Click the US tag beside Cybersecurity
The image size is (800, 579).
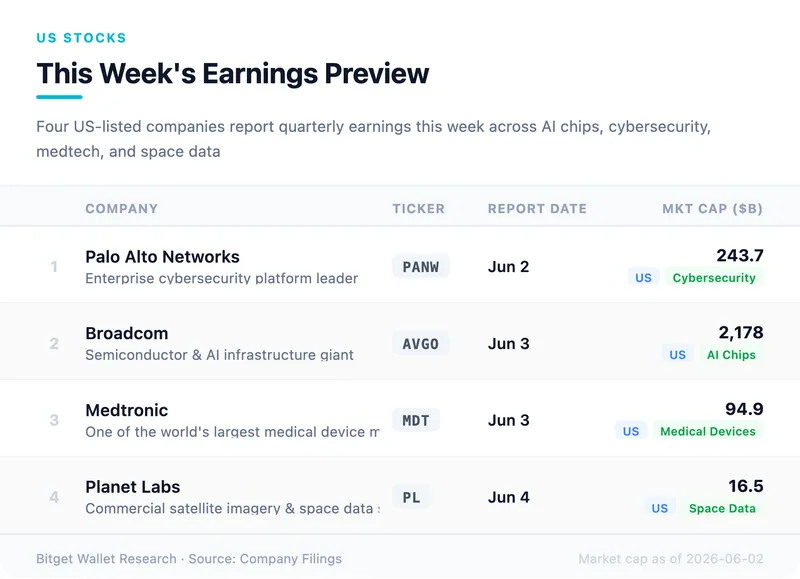pos(643,278)
